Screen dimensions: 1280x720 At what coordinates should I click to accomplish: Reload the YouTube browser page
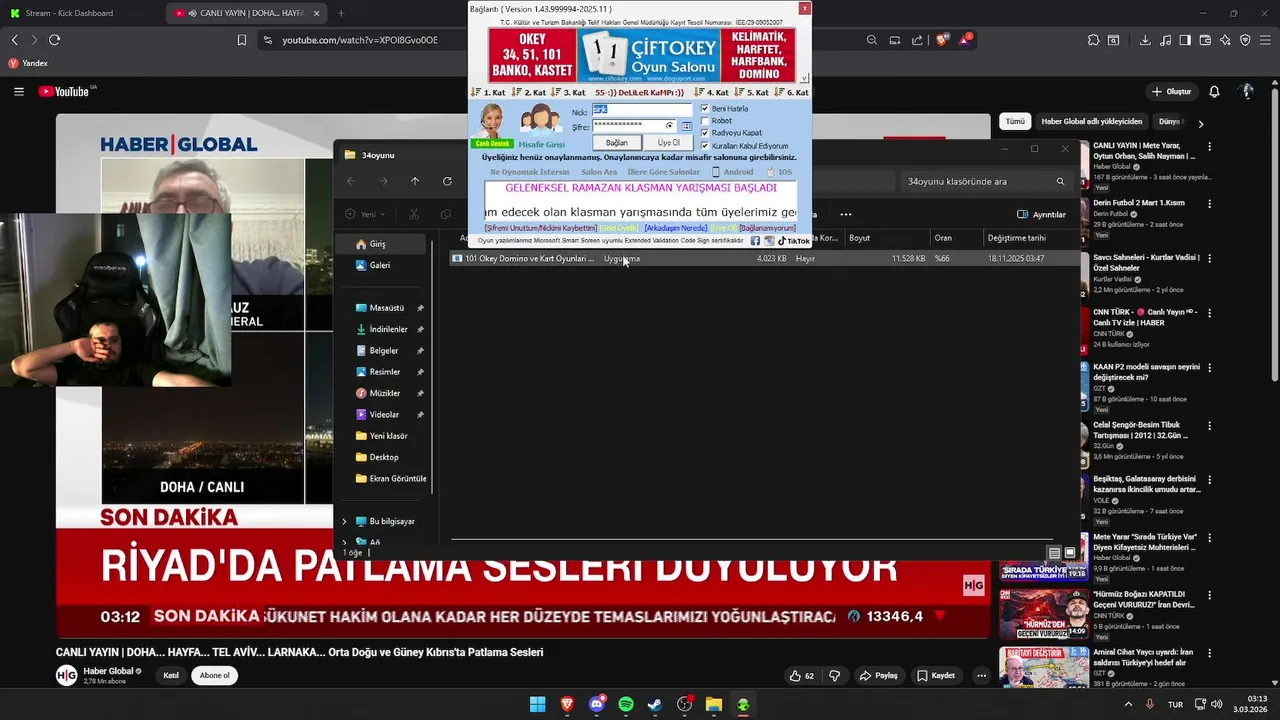tap(54, 40)
